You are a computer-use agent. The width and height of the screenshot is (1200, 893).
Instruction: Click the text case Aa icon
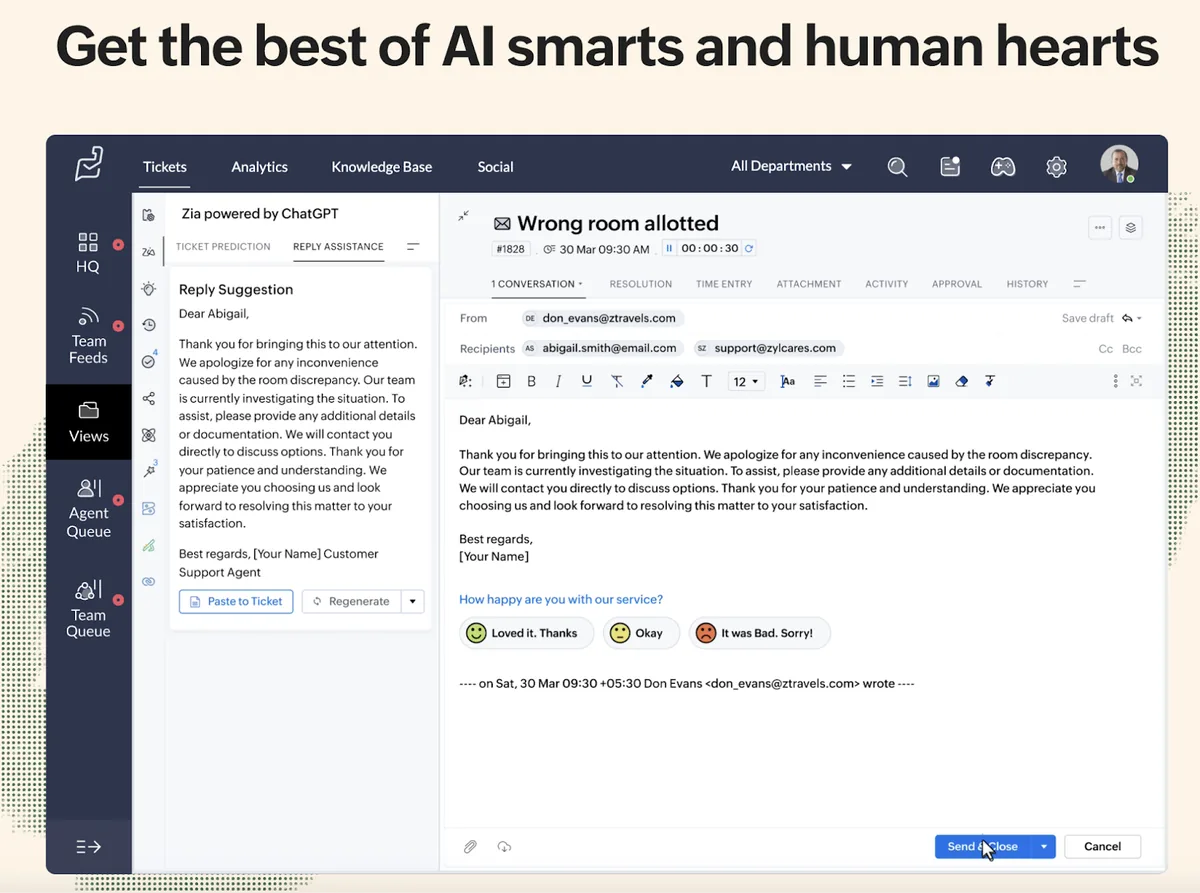[788, 381]
